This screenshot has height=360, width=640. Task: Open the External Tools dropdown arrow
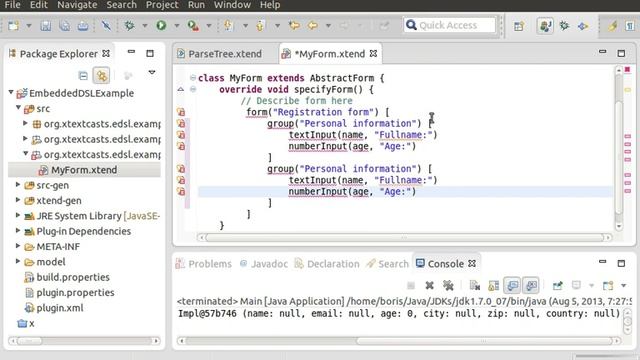(x=209, y=26)
